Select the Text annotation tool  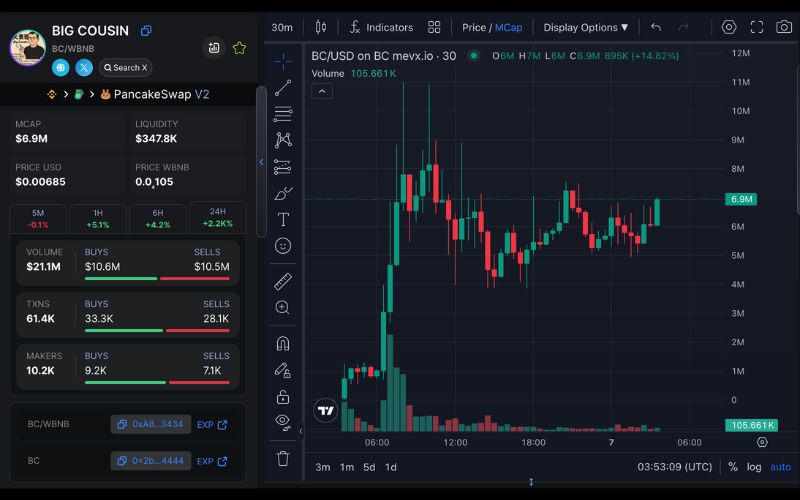coord(283,219)
